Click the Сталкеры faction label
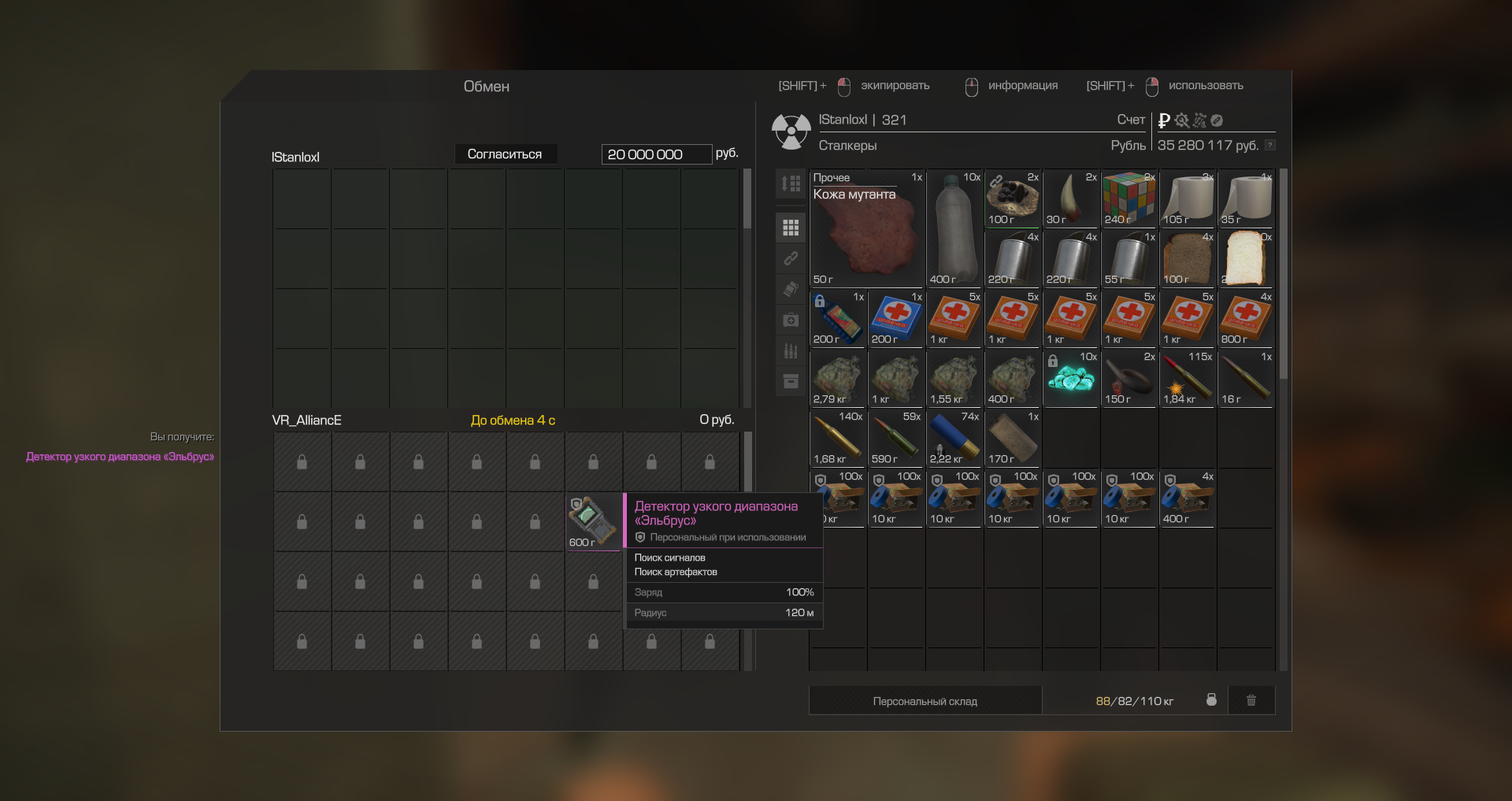1512x801 pixels. pos(847,146)
